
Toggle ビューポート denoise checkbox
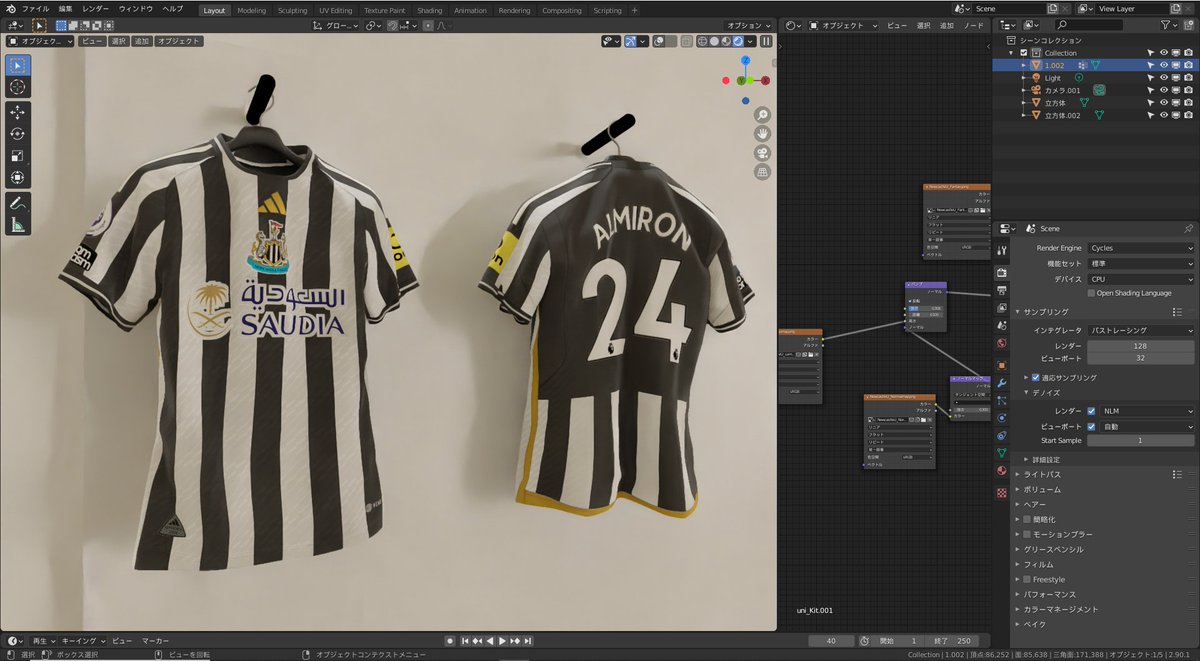click(x=1091, y=426)
